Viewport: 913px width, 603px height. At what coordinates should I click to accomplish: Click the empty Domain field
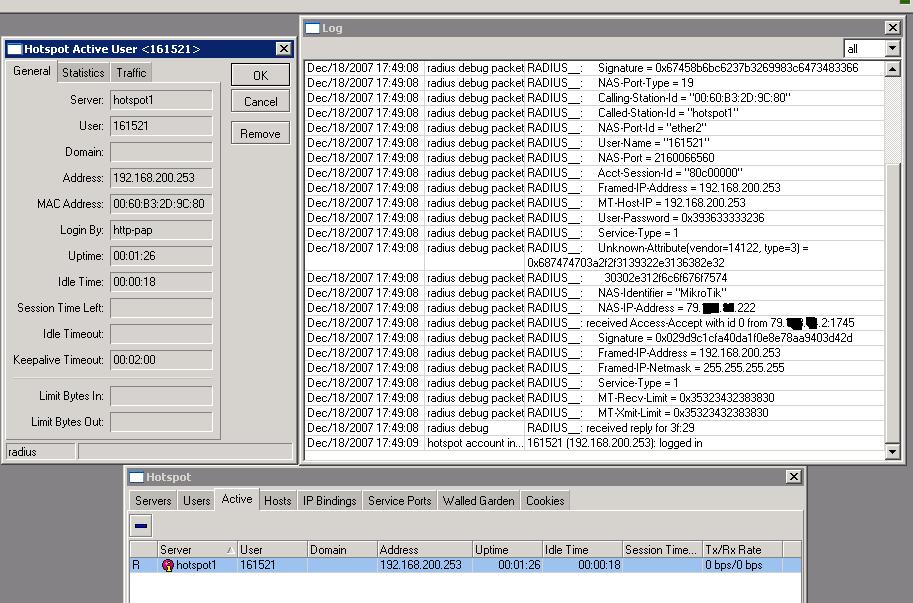tap(161, 152)
